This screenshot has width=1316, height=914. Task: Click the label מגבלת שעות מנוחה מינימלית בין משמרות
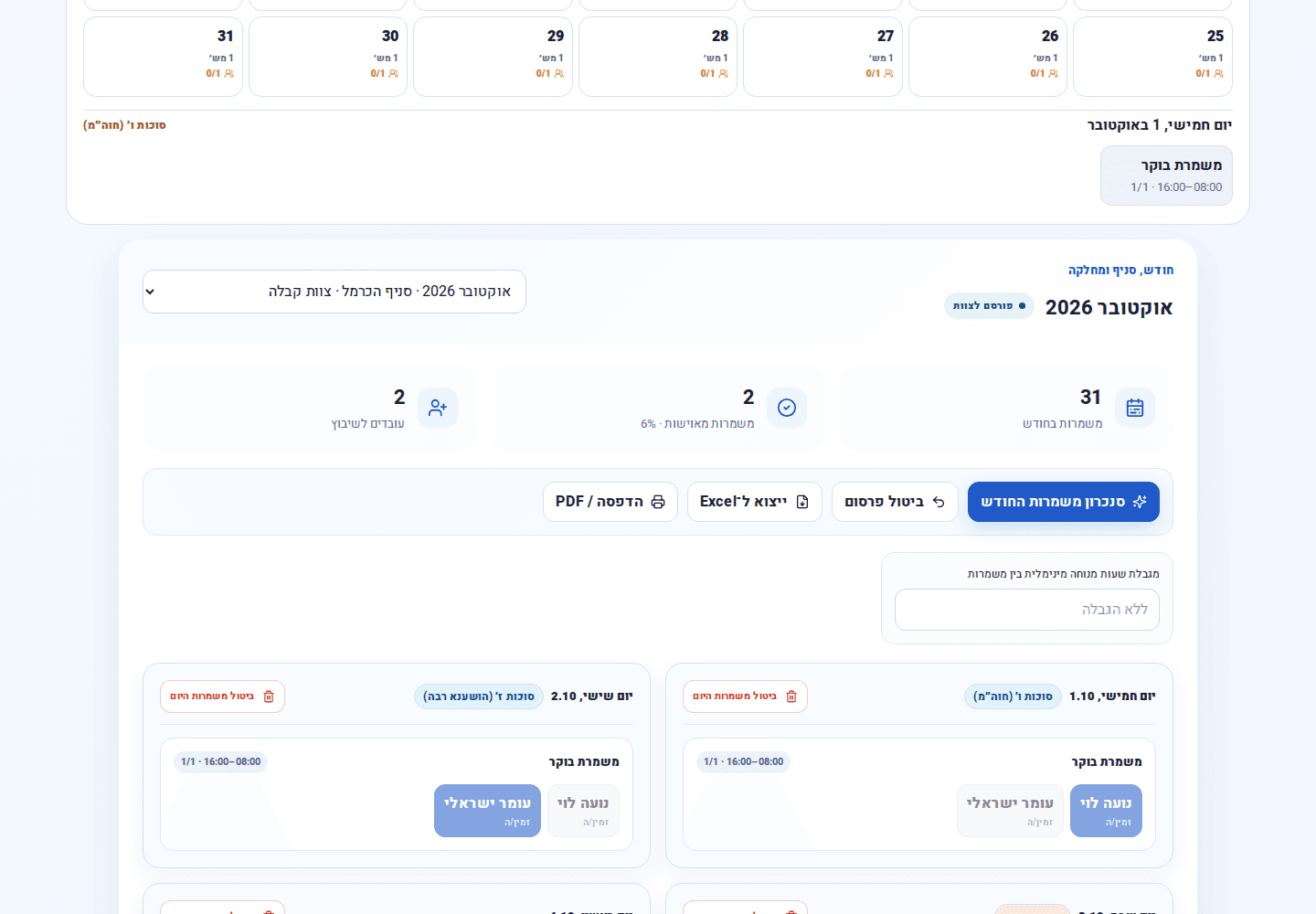[1064, 574]
